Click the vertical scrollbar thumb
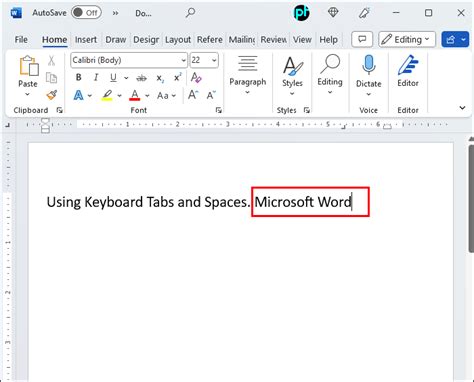 pyautogui.click(x=471, y=198)
